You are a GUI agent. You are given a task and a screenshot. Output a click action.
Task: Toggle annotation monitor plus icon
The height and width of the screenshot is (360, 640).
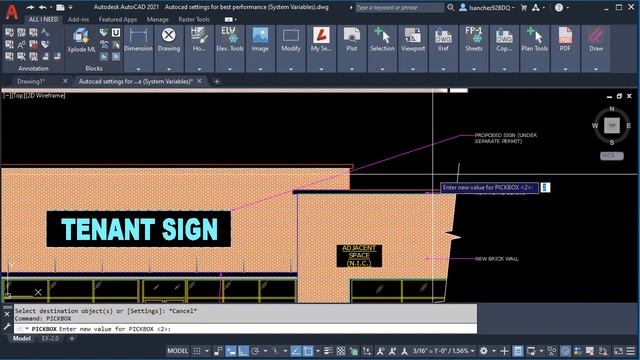(x=504, y=351)
